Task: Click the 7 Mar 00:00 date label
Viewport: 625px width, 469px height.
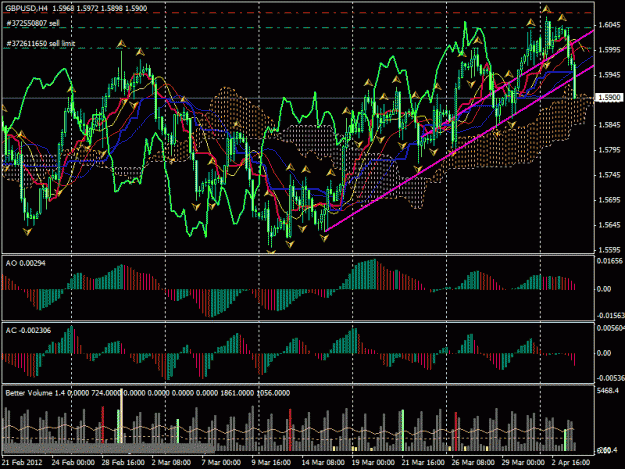Action: [221, 462]
